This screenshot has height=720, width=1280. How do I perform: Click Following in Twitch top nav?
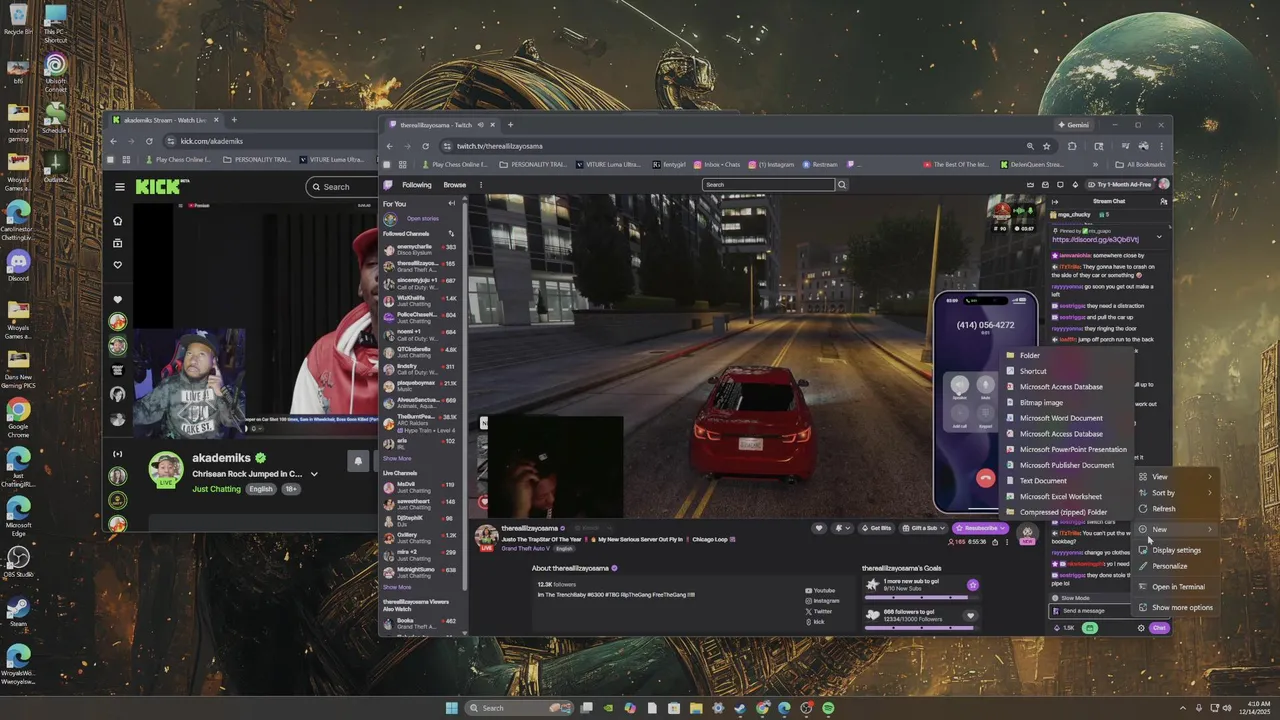[x=417, y=184]
